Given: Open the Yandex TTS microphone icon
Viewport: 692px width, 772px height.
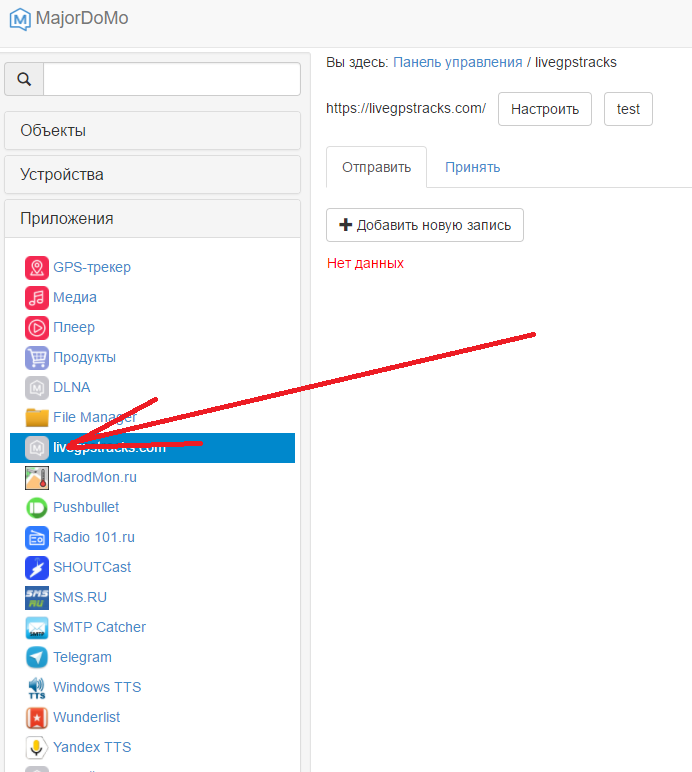Looking at the screenshot, I should point(37,748).
